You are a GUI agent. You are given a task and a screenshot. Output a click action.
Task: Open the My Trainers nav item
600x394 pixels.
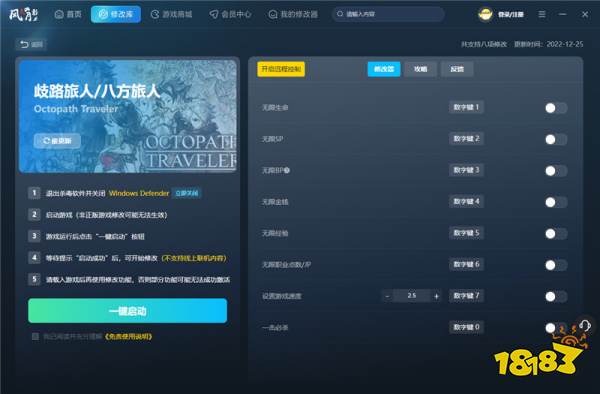293,15
